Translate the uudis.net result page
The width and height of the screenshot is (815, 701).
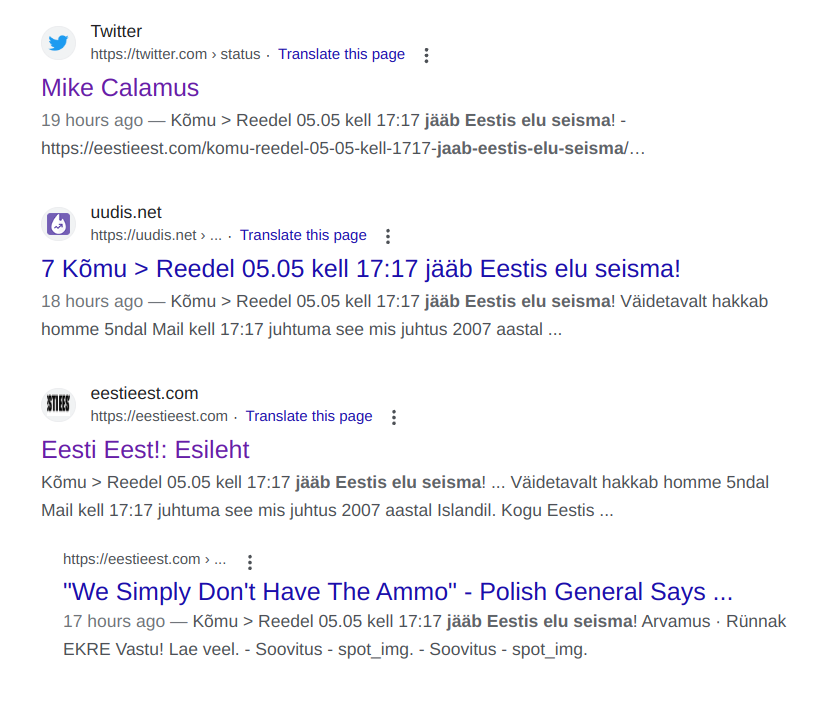coord(303,235)
